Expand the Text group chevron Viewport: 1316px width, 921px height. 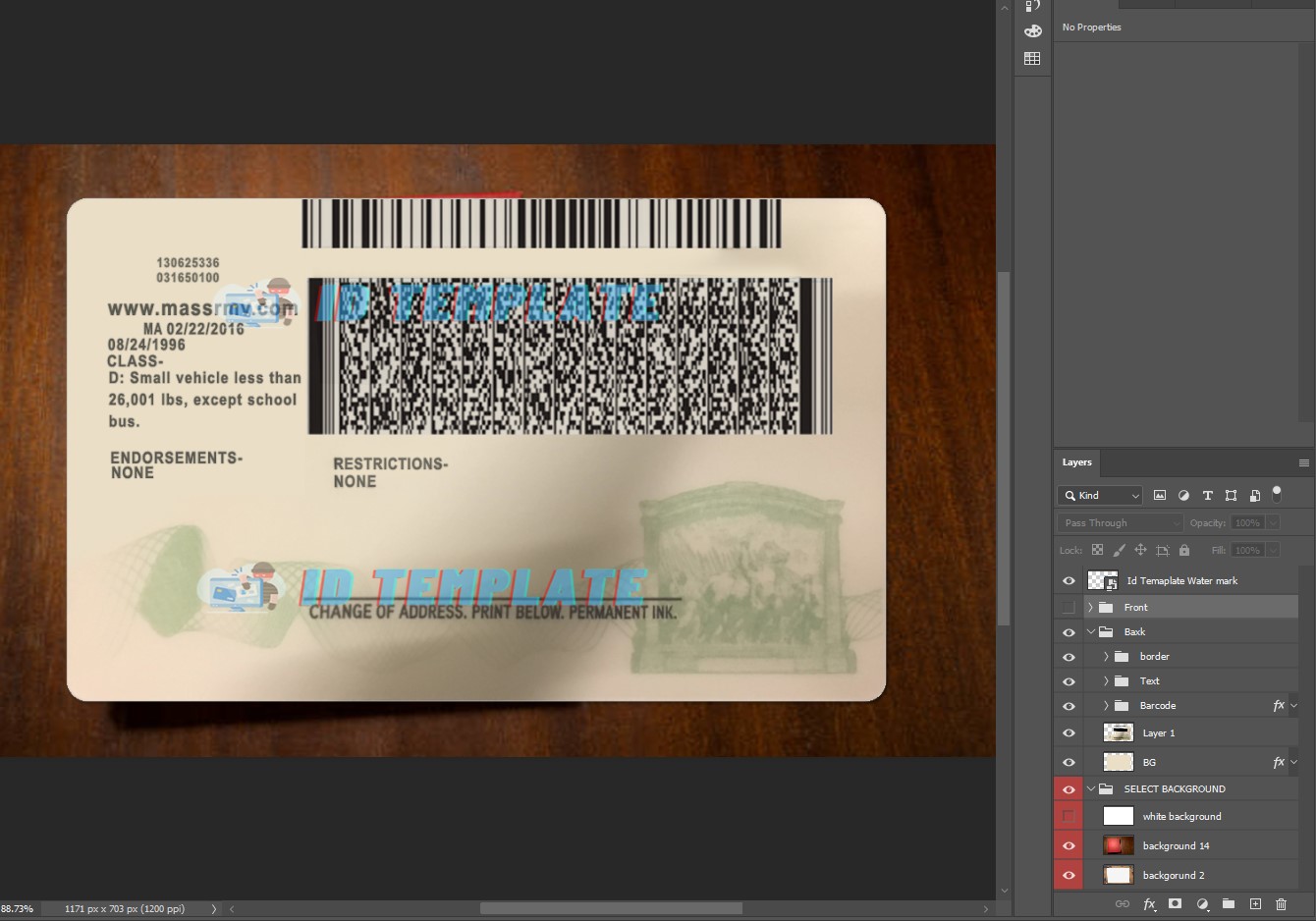click(1106, 681)
